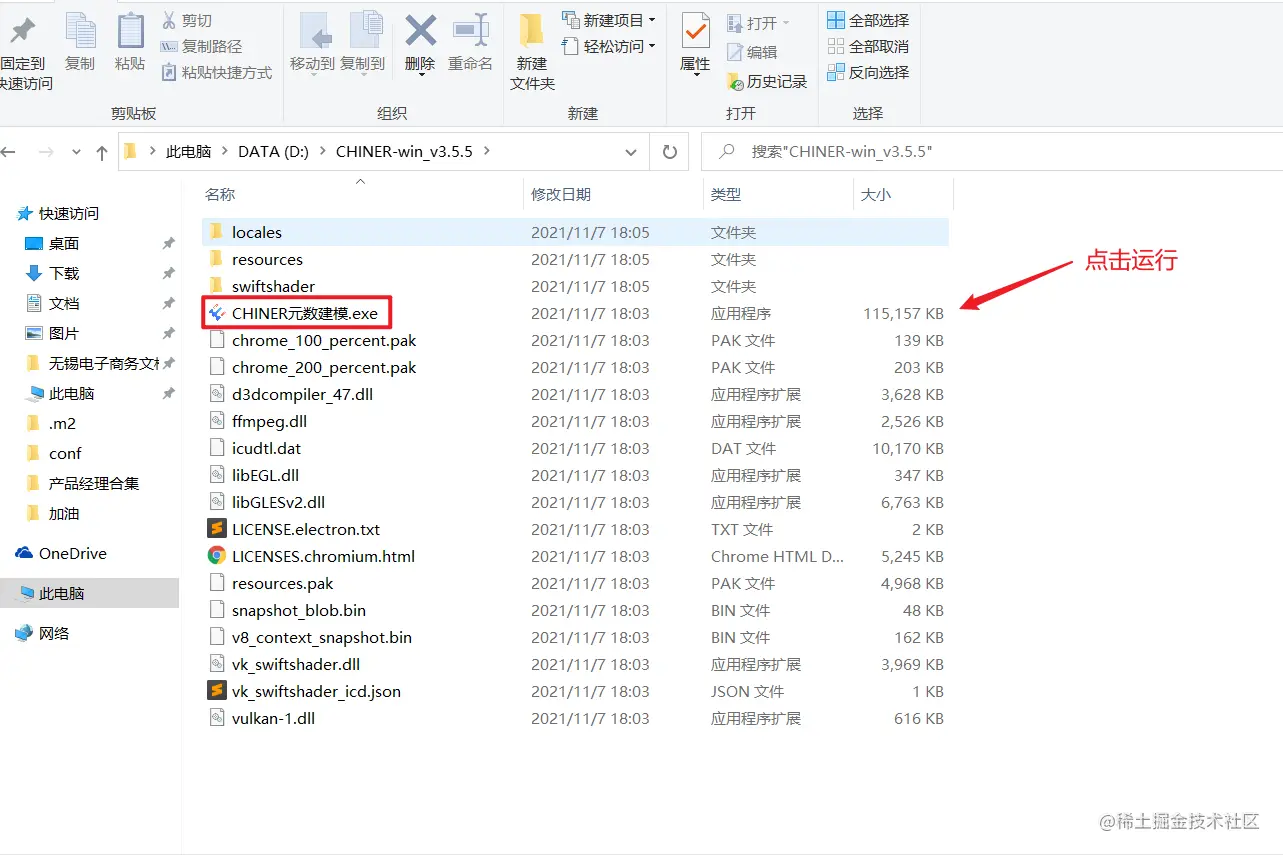Expand the Delete (删除) dropdown arrow
The width and height of the screenshot is (1283, 855).
pyautogui.click(x=420, y=76)
